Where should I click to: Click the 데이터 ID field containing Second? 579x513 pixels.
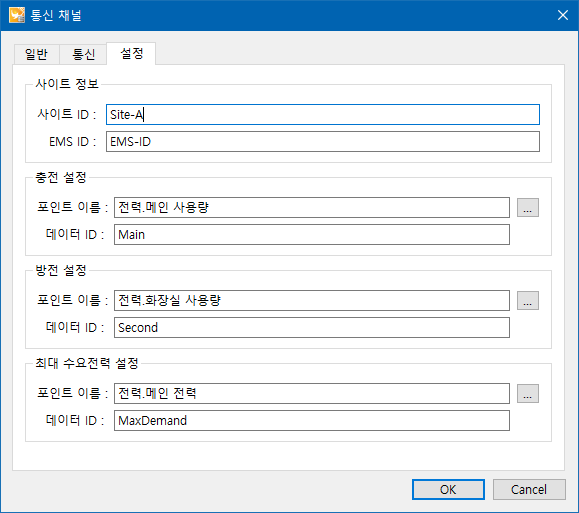[x=312, y=328]
